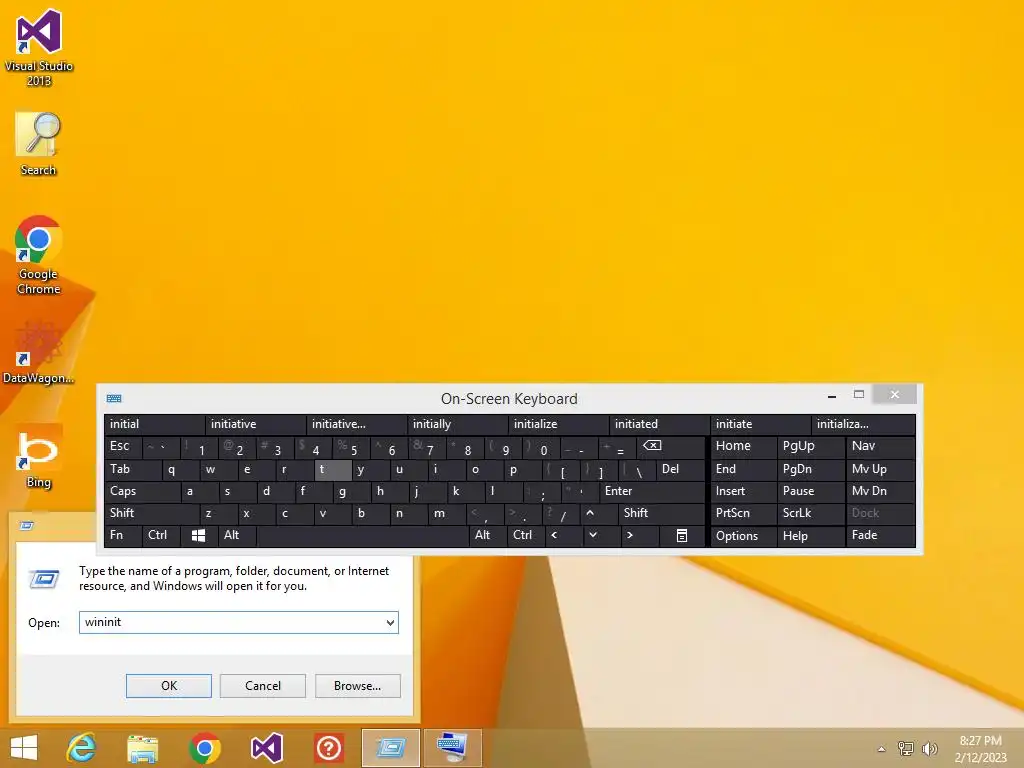Open the DataWagon desktop shortcut
The width and height of the screenshot is (1024, 768).
click(39, 353)
